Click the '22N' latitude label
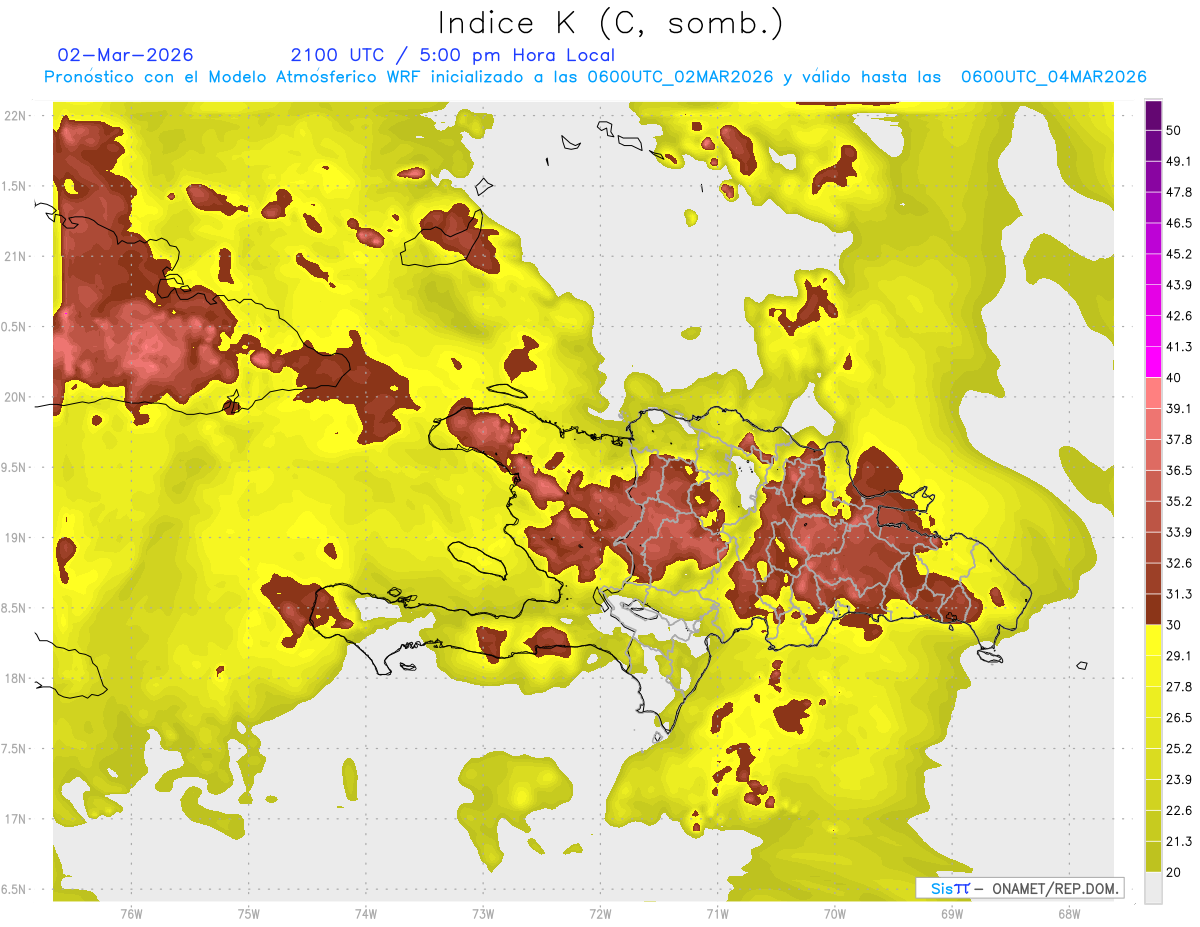1200x927 pixels. [14, 116]
